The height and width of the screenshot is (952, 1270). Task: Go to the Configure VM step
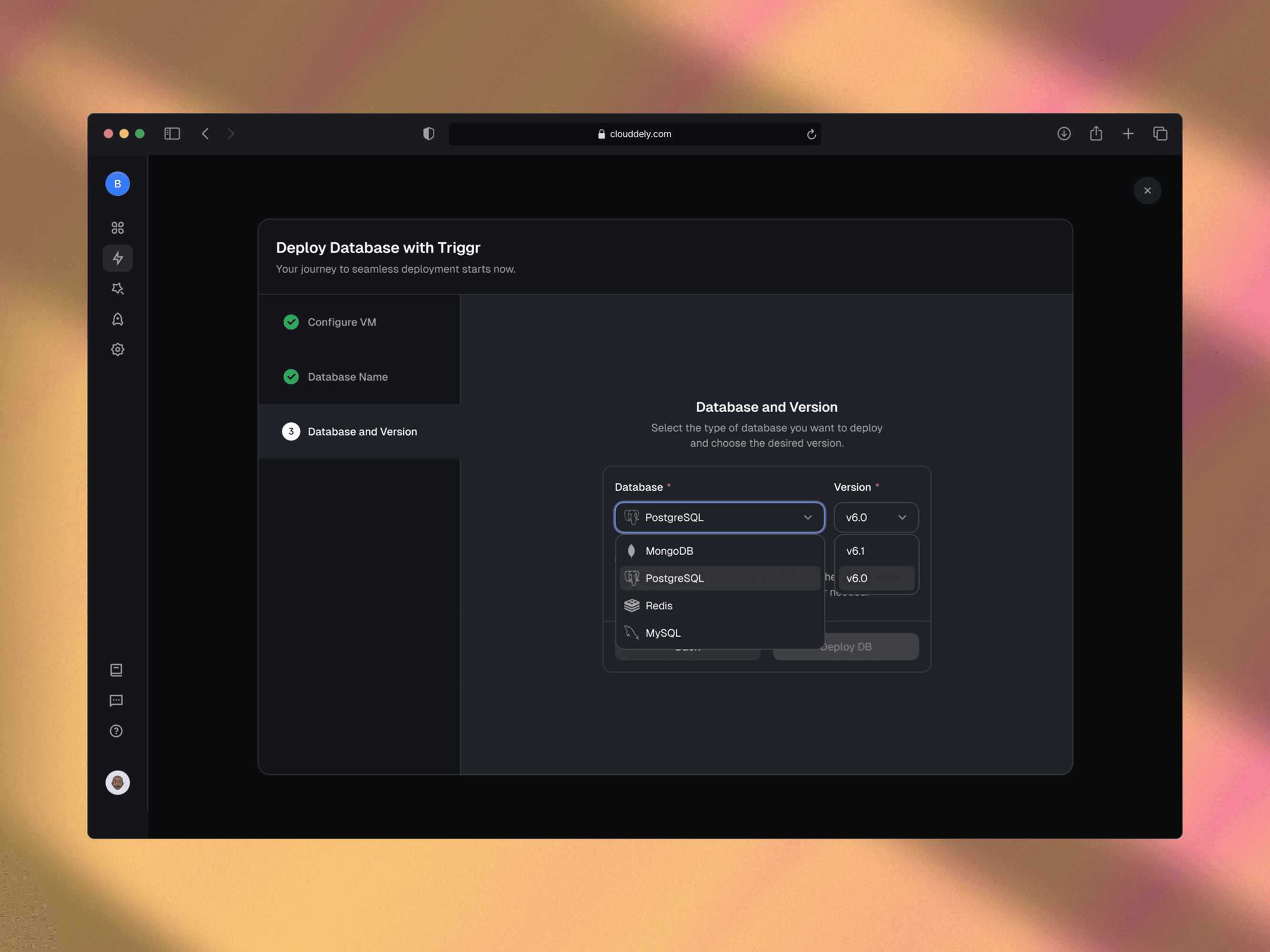(341, 322)
